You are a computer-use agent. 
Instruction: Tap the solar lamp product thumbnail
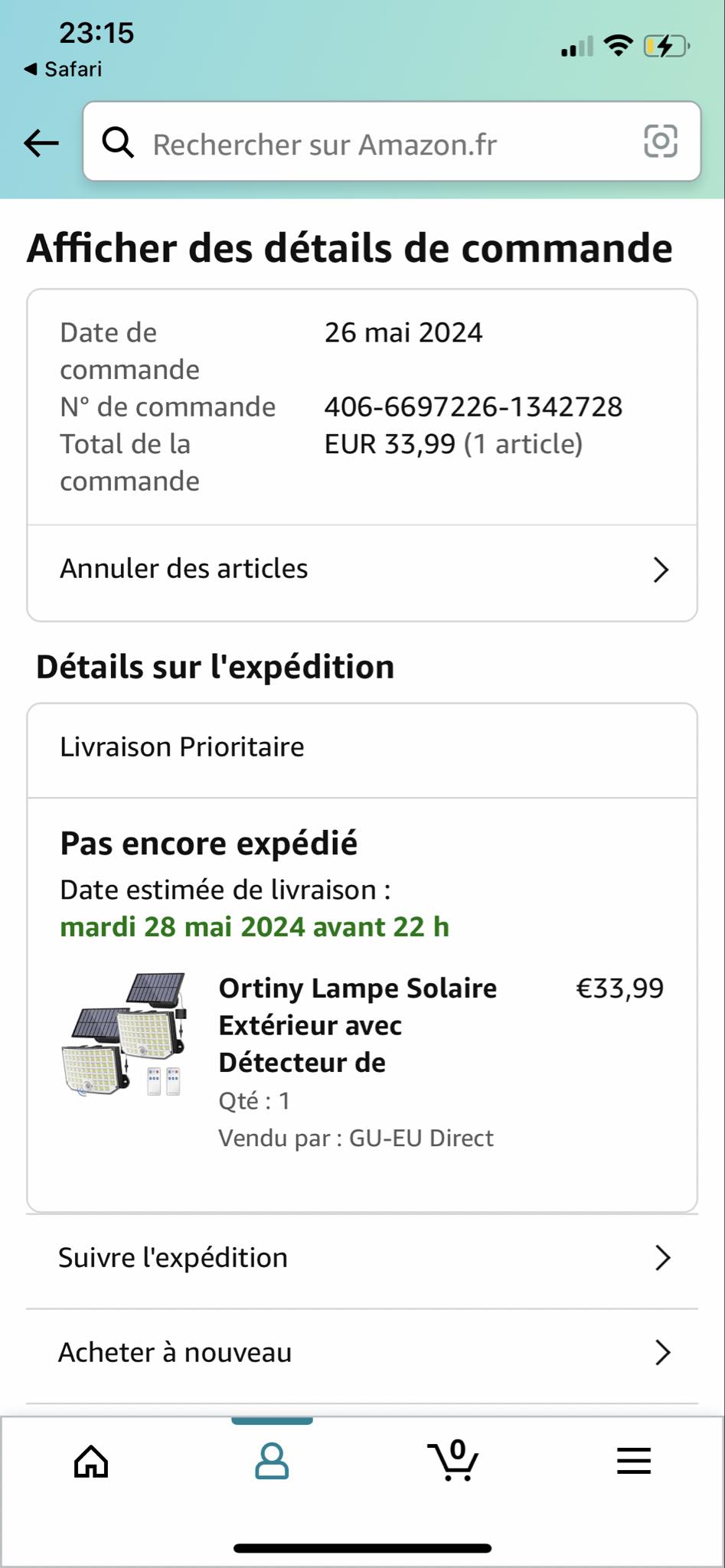pos(125,1034)
